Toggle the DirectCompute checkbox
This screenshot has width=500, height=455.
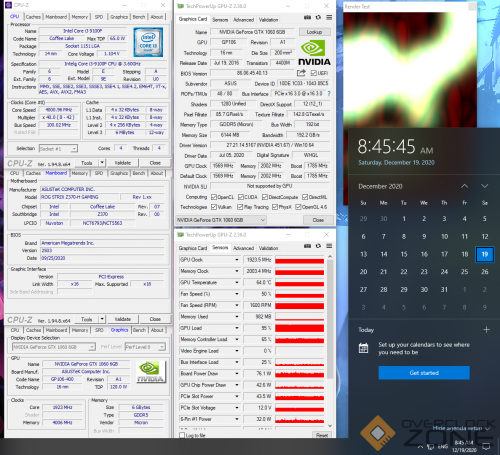[x=265, y=197]
